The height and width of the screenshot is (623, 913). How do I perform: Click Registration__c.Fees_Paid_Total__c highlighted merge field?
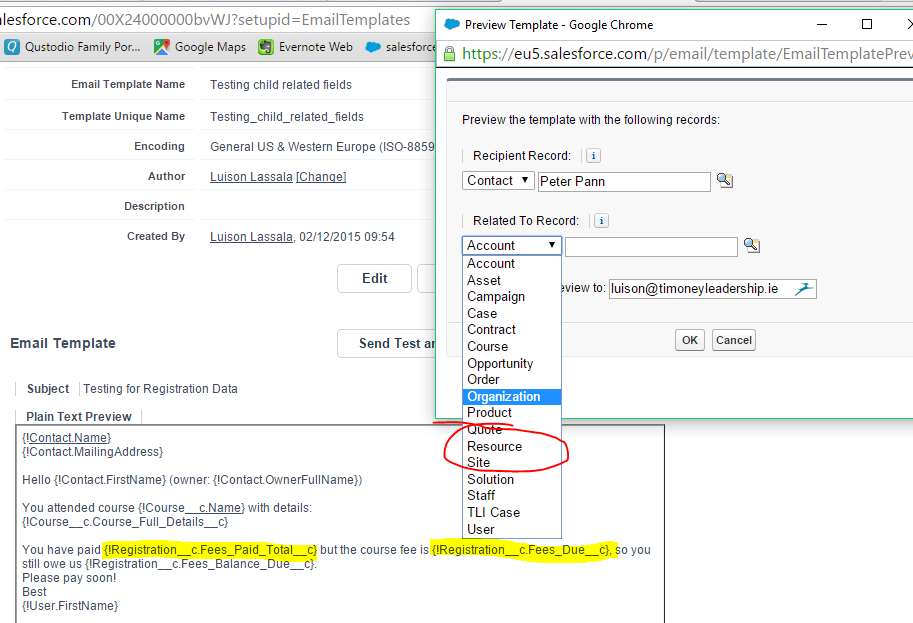tap(210, 550)
